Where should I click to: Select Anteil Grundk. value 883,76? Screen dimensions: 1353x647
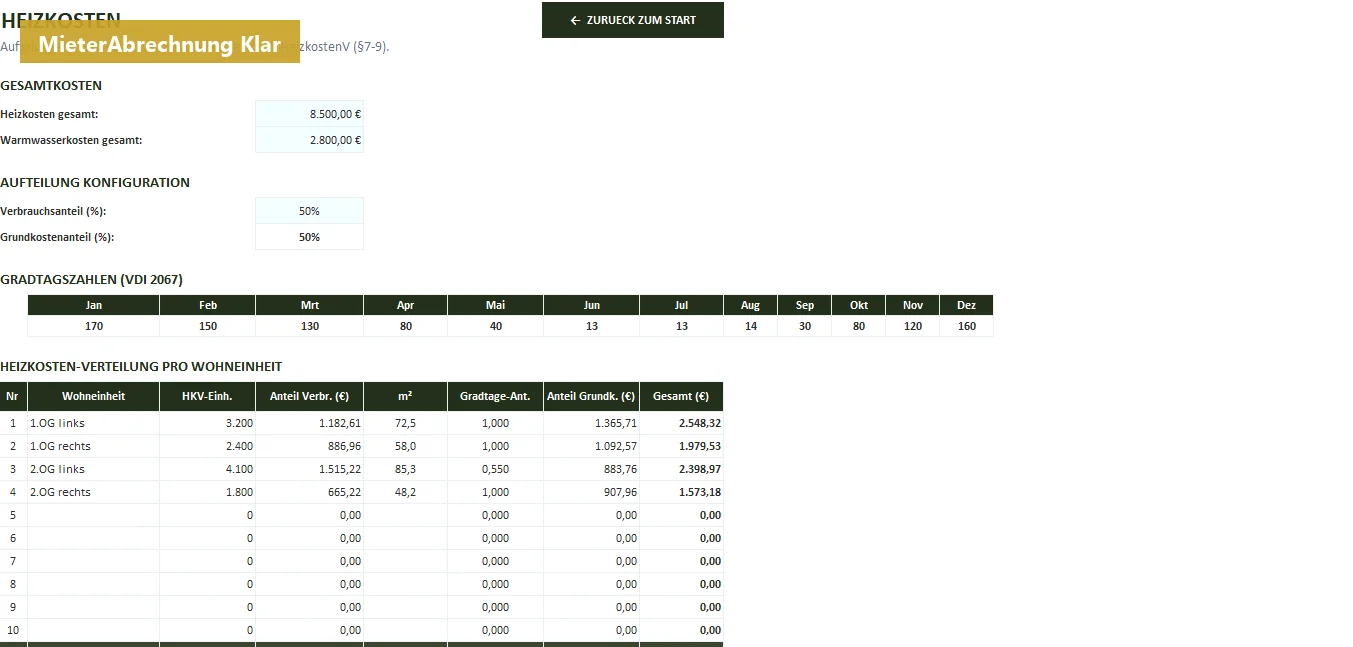pyautogui.click(x=592, y=469)
